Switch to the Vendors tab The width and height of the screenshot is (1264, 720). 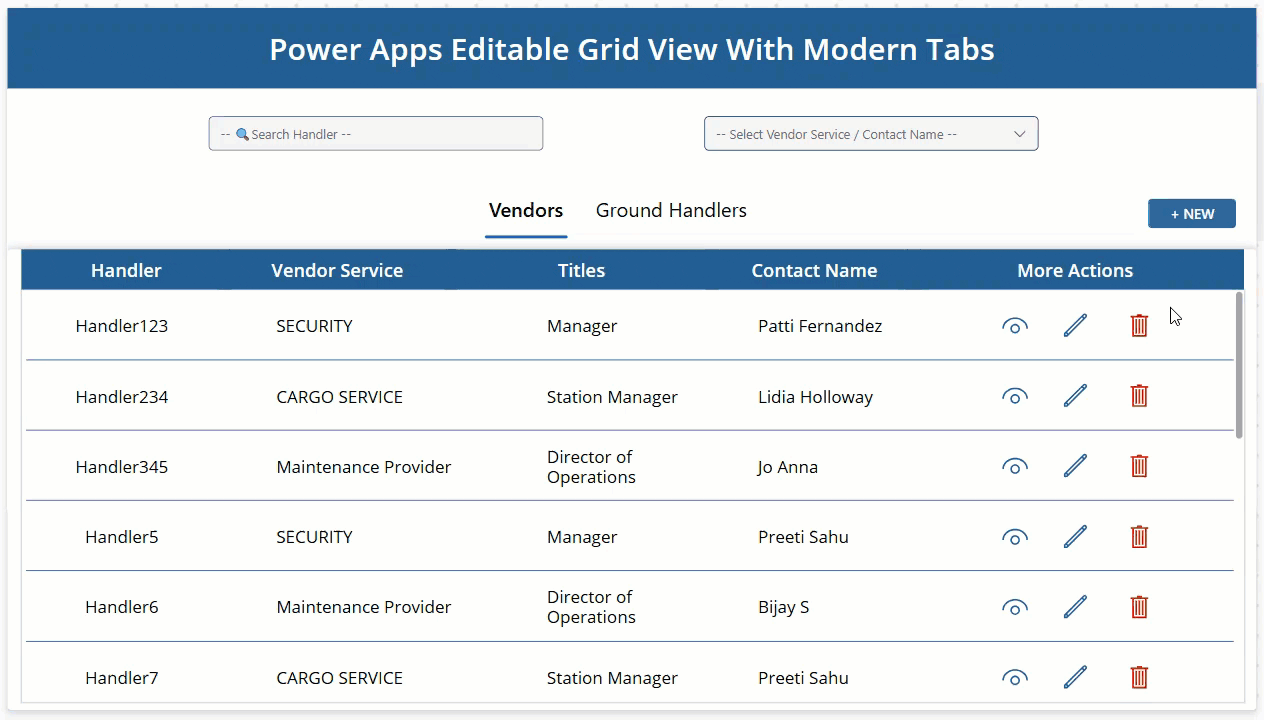[x=526, y=211]
